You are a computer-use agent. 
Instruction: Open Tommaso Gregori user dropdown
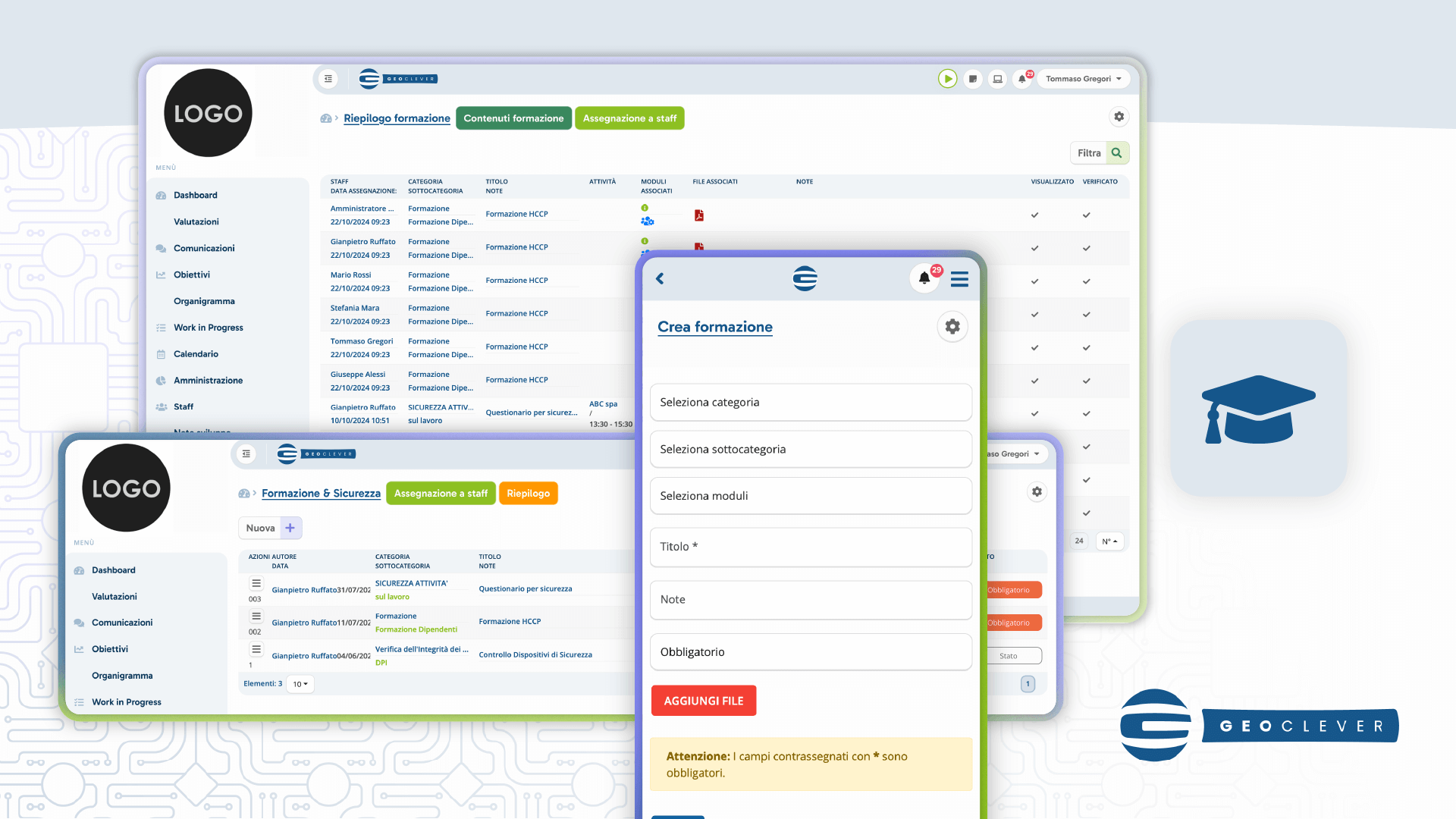tap(1083, 79)
